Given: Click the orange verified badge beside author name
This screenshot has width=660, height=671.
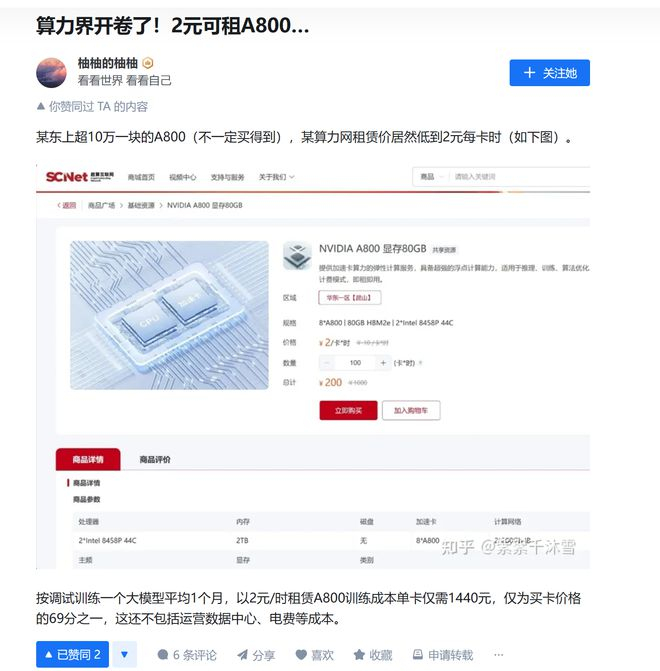Looking at the screenshot, I should [x=148, y=63].
